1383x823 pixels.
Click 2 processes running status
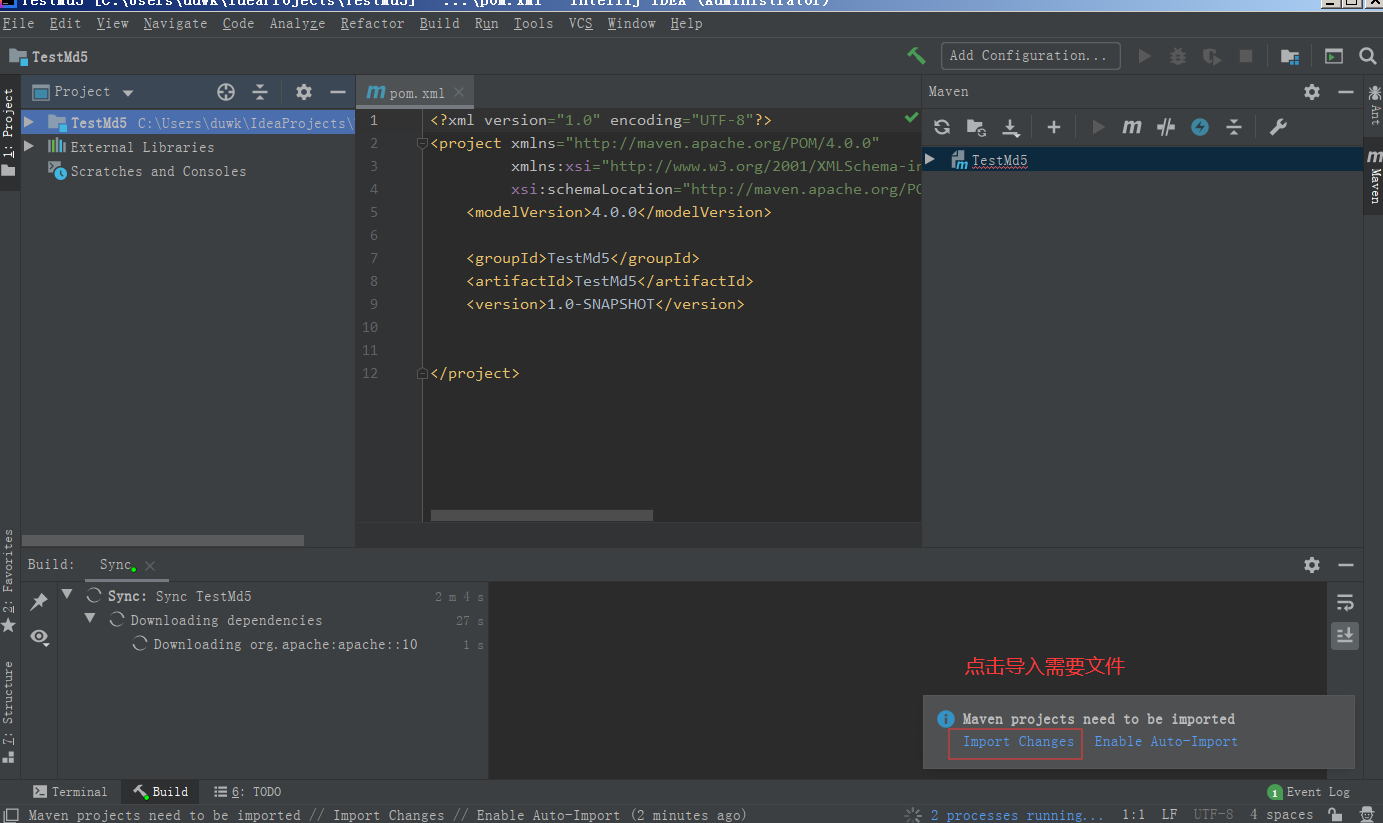point(1017,815)
